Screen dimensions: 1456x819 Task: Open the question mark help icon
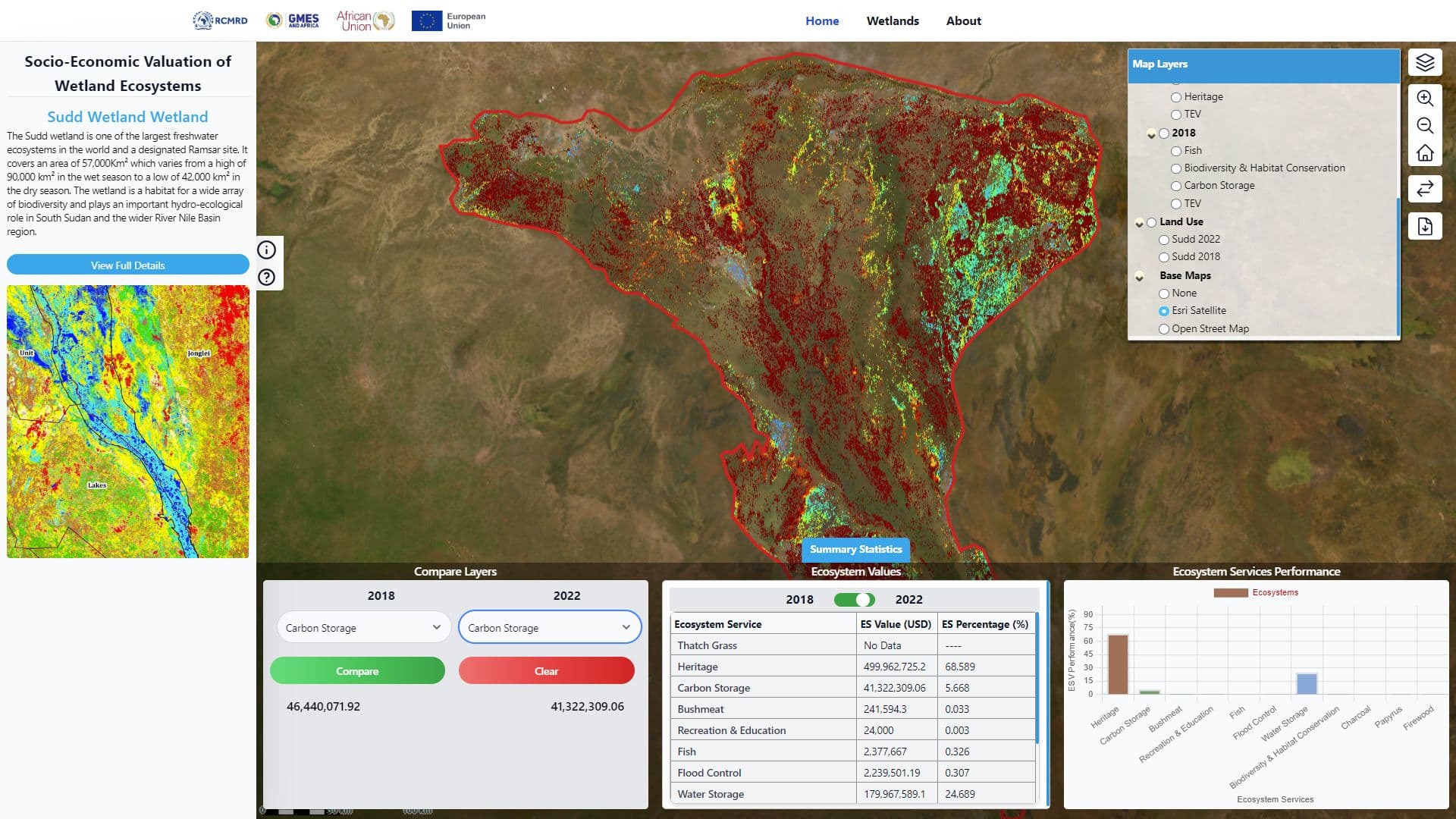pos(267,278)
